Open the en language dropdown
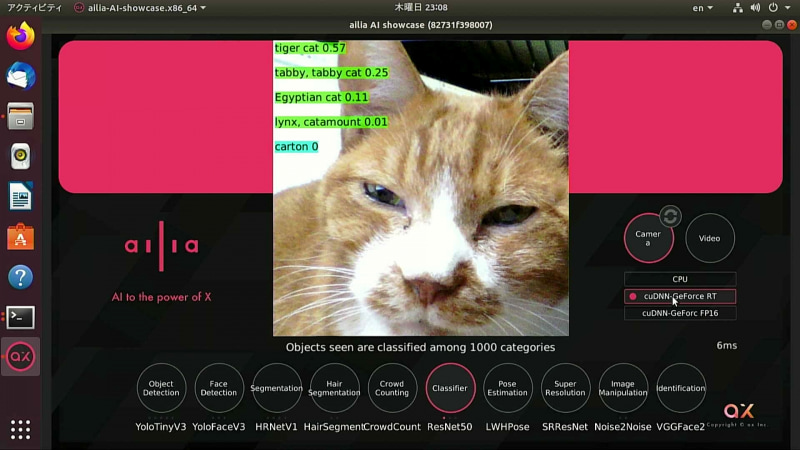This screenshot has height=450, width=800. click(703, 8)
